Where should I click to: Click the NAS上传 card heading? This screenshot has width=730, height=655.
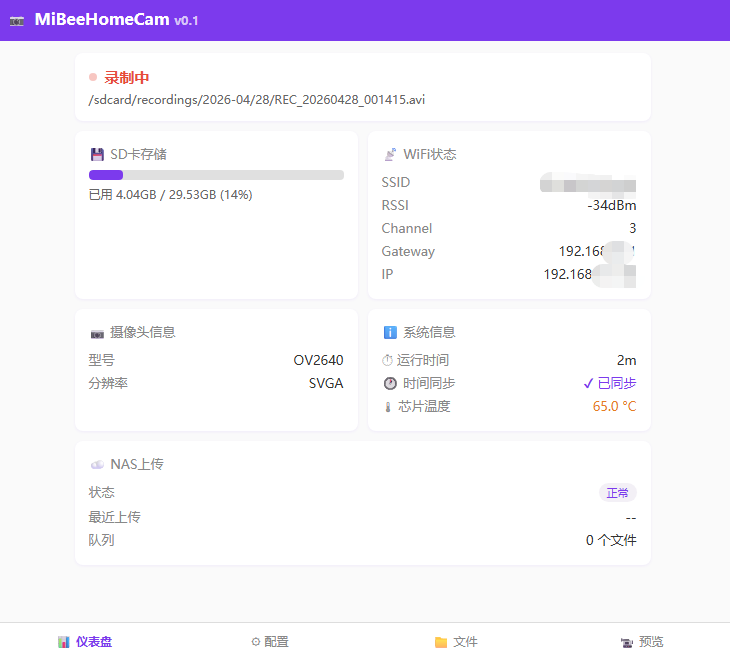click(x=137, y=464)
